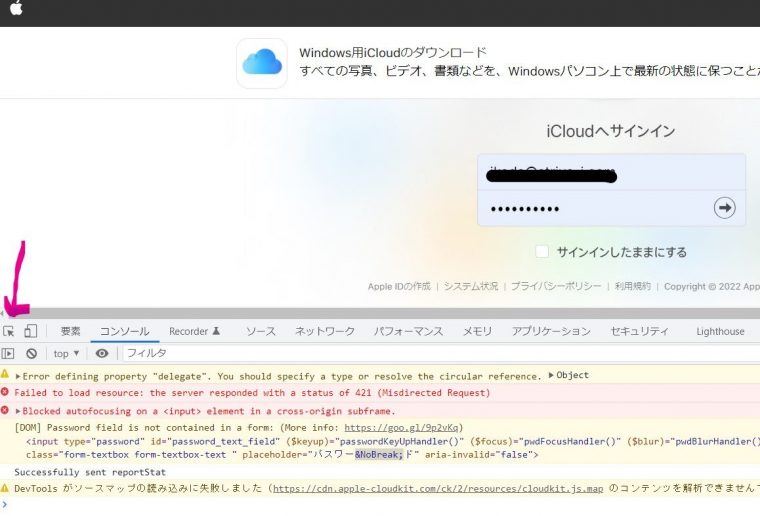
Task: Click the Apple IDの作成 link
Action: pos(399,286)
